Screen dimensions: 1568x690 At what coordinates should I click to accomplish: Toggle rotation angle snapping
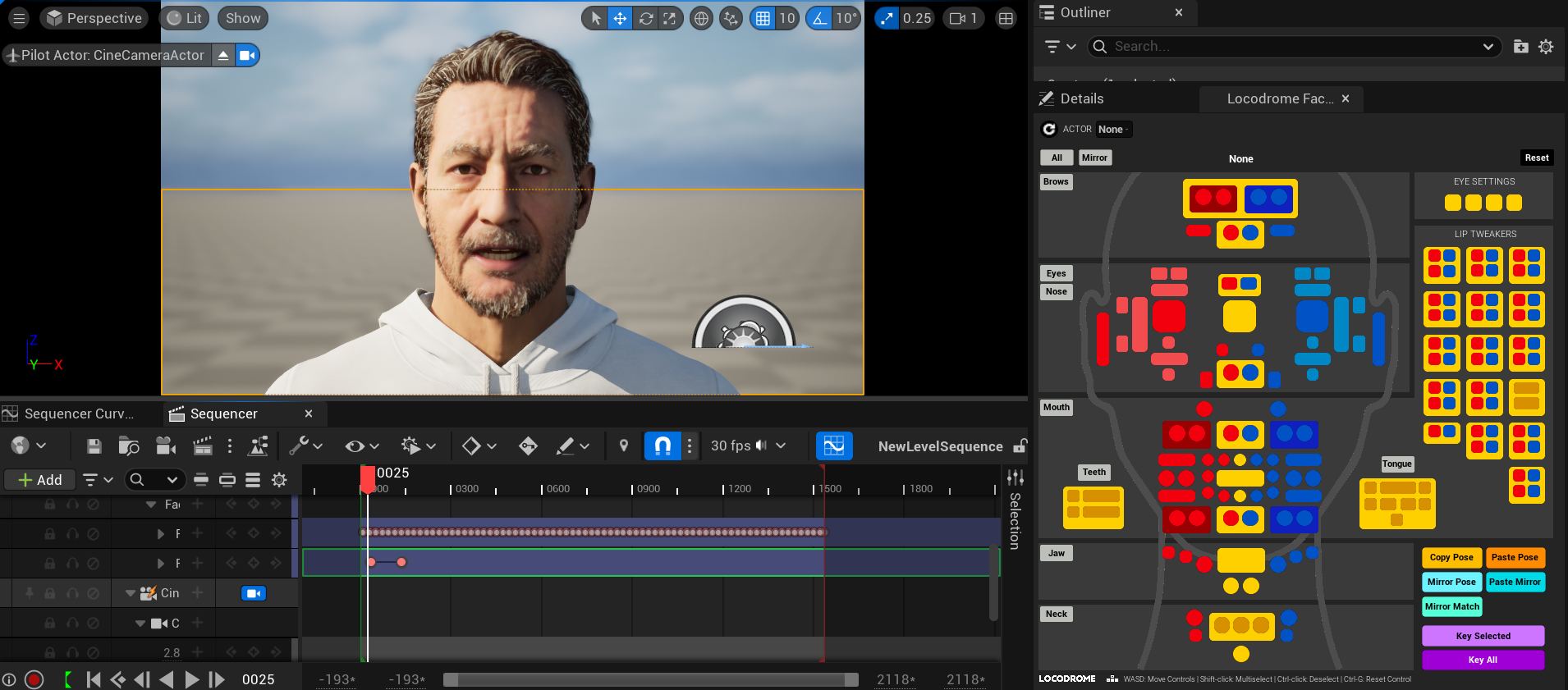click(x=819, y=18)
